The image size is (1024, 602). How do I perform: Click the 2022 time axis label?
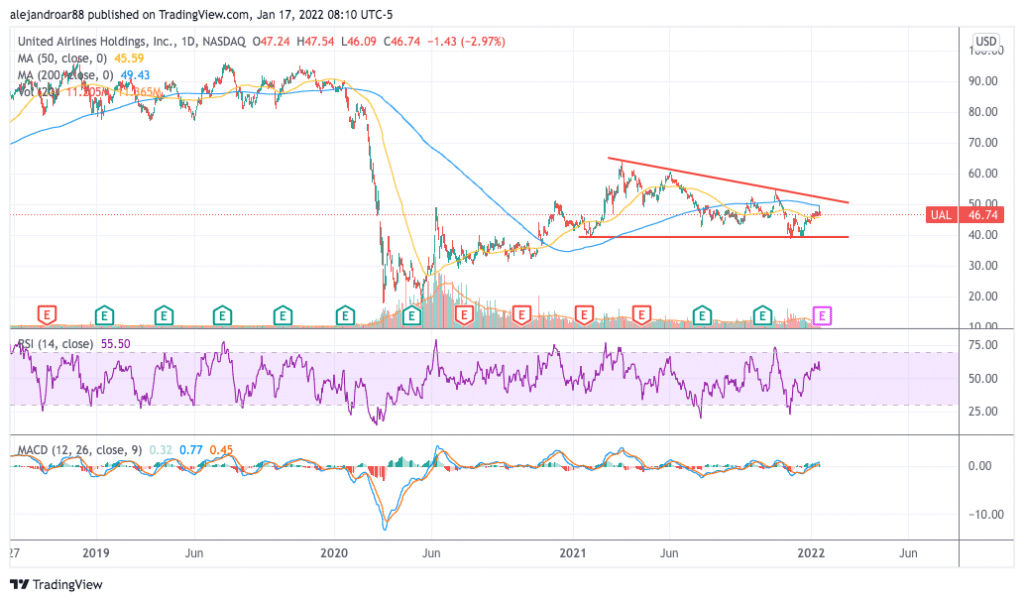pyautogui.click(x=811, y=553)
